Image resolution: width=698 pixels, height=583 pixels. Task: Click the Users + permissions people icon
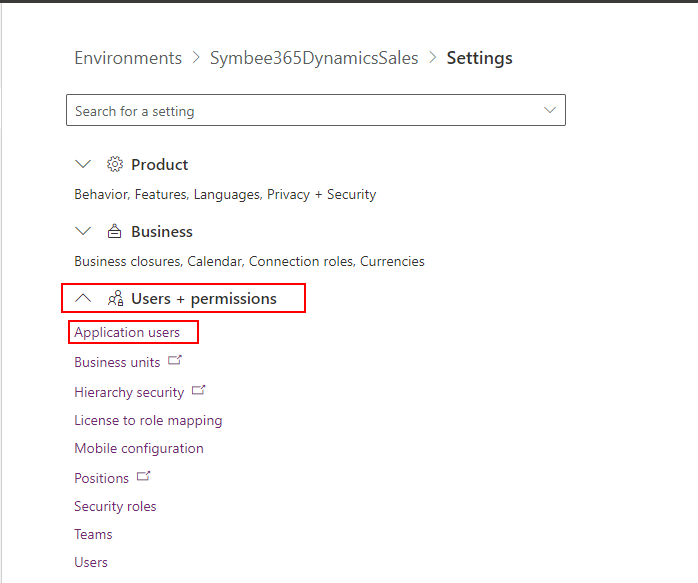pyautogui.click(x=115, y=298)
